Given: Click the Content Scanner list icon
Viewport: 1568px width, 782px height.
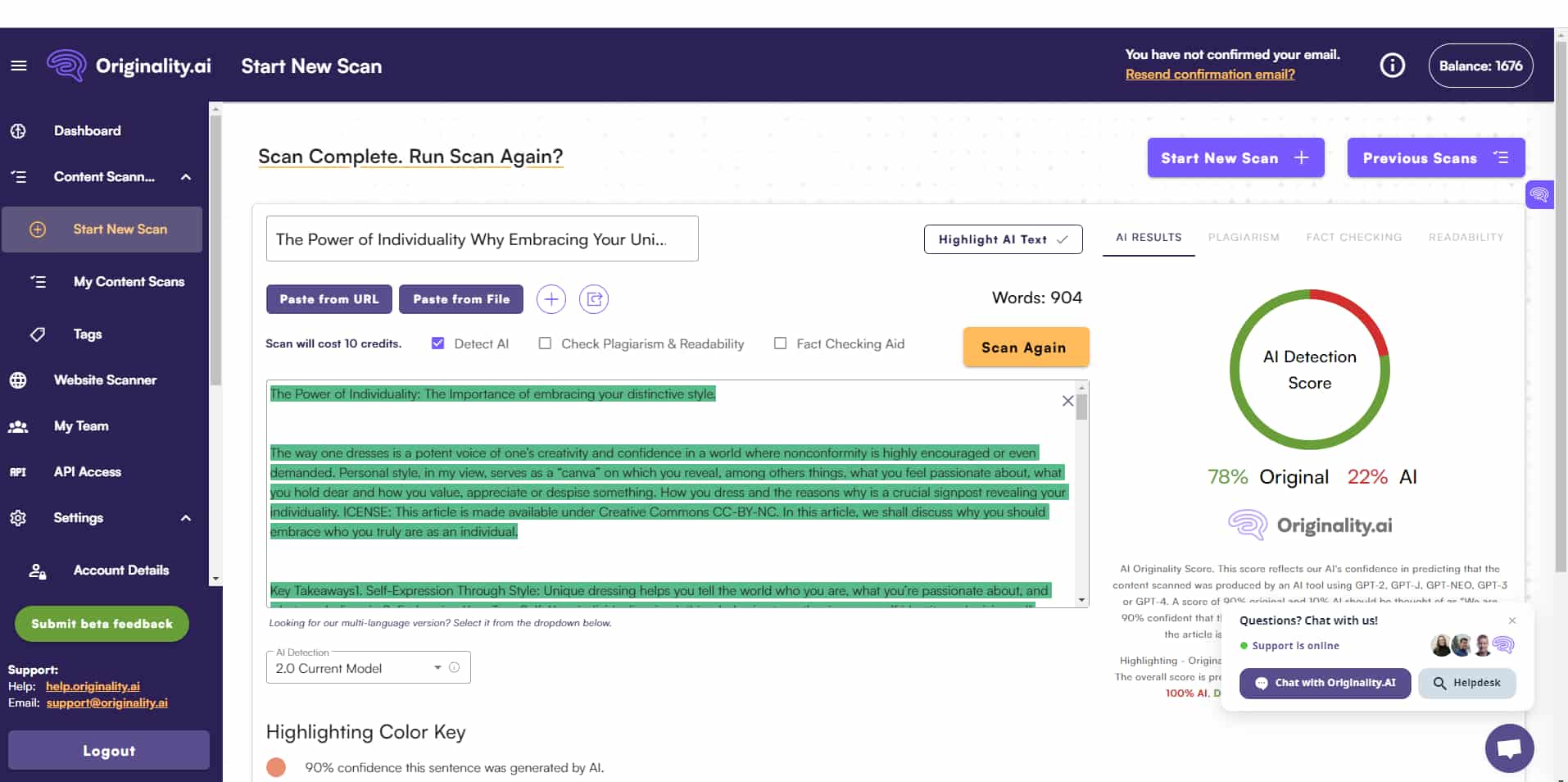Looking at the screenshot, I should click(x=18, y=177).
